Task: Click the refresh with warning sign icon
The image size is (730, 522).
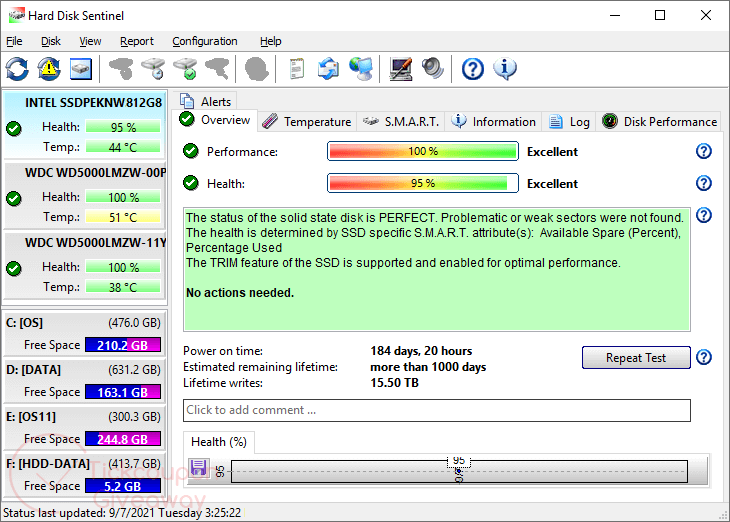Action: point(49,69)
